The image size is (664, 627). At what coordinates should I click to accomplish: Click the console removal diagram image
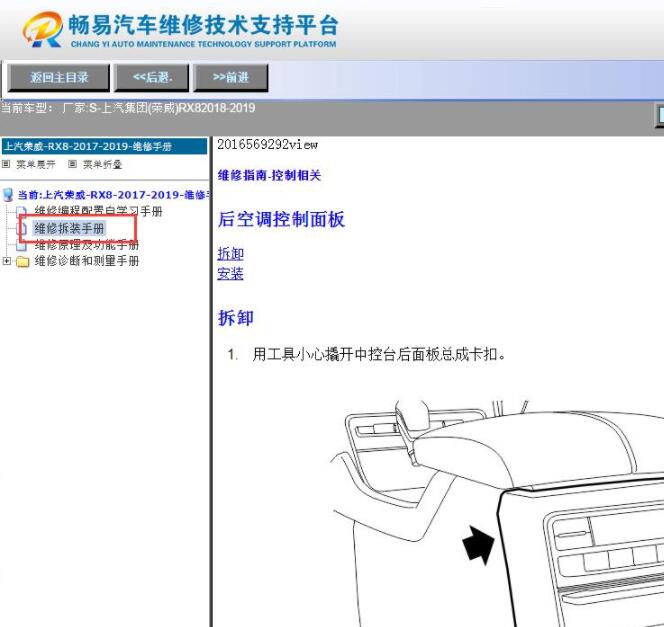pos(497,513)
